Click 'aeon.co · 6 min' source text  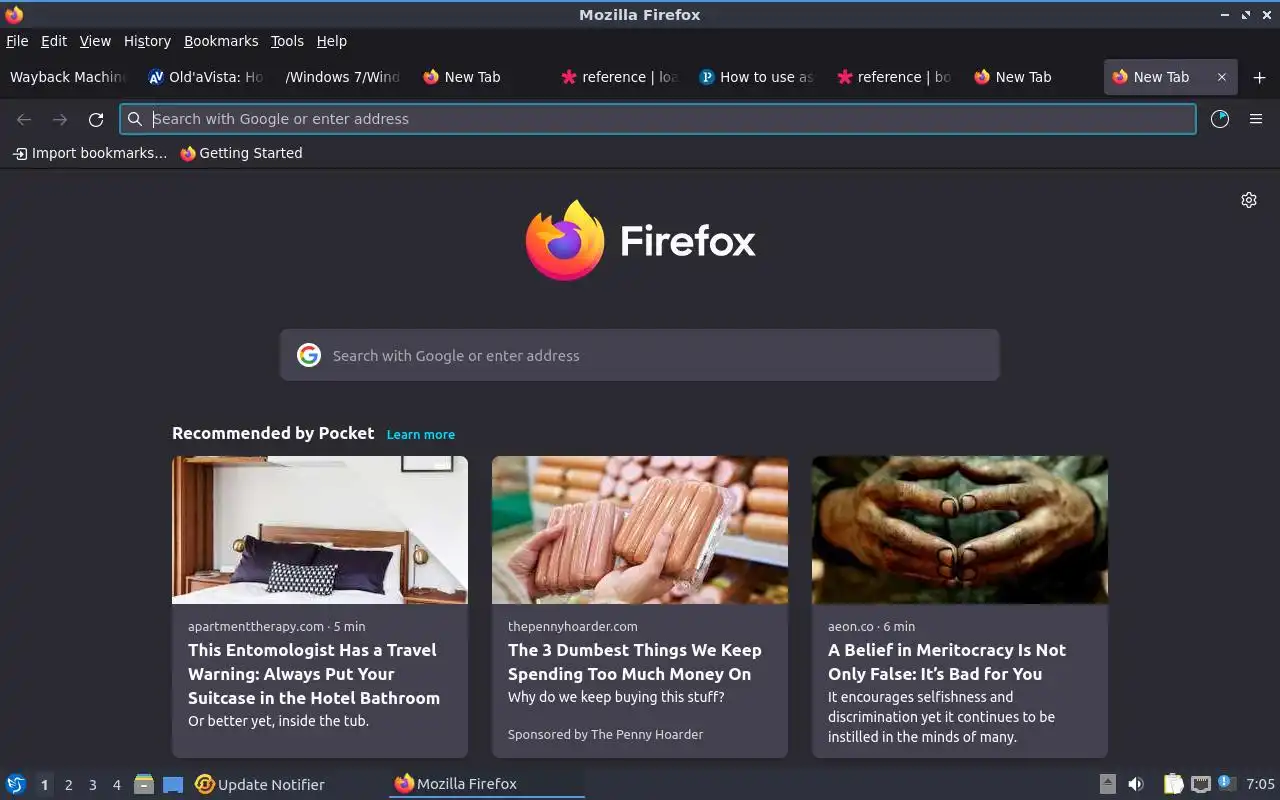click(871, 626)
